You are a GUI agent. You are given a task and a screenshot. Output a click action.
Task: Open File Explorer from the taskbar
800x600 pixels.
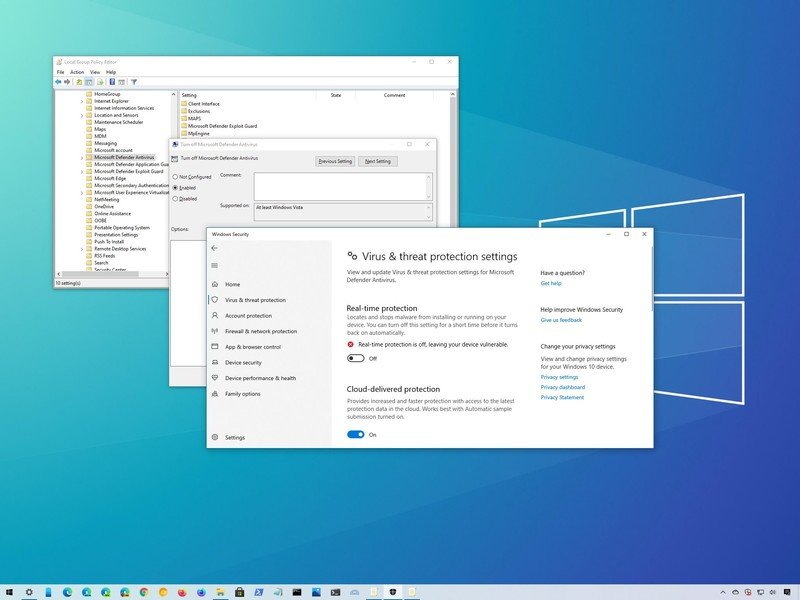tap(220, 592)
